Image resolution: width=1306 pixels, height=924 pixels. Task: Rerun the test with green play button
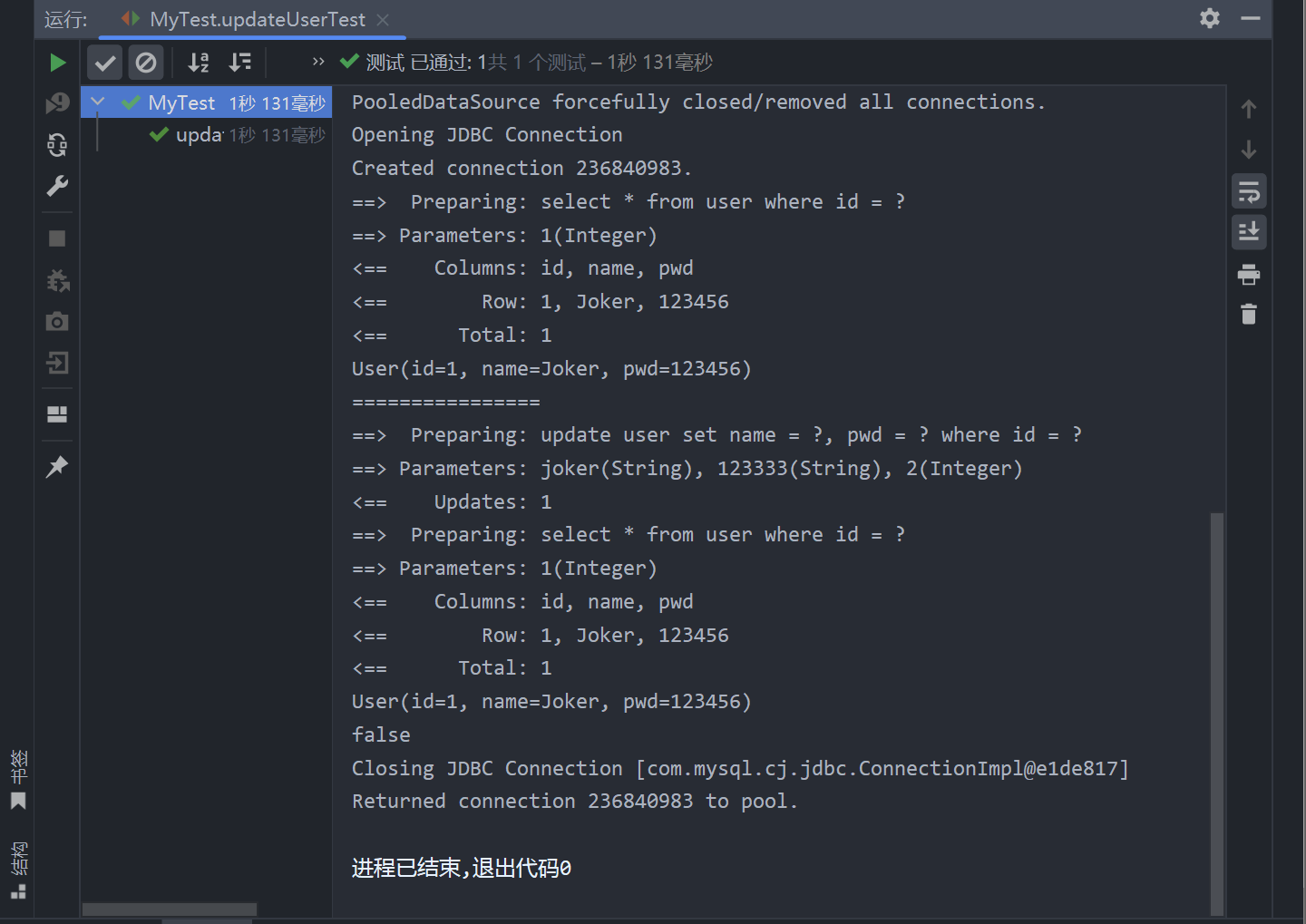click(57, 63)
